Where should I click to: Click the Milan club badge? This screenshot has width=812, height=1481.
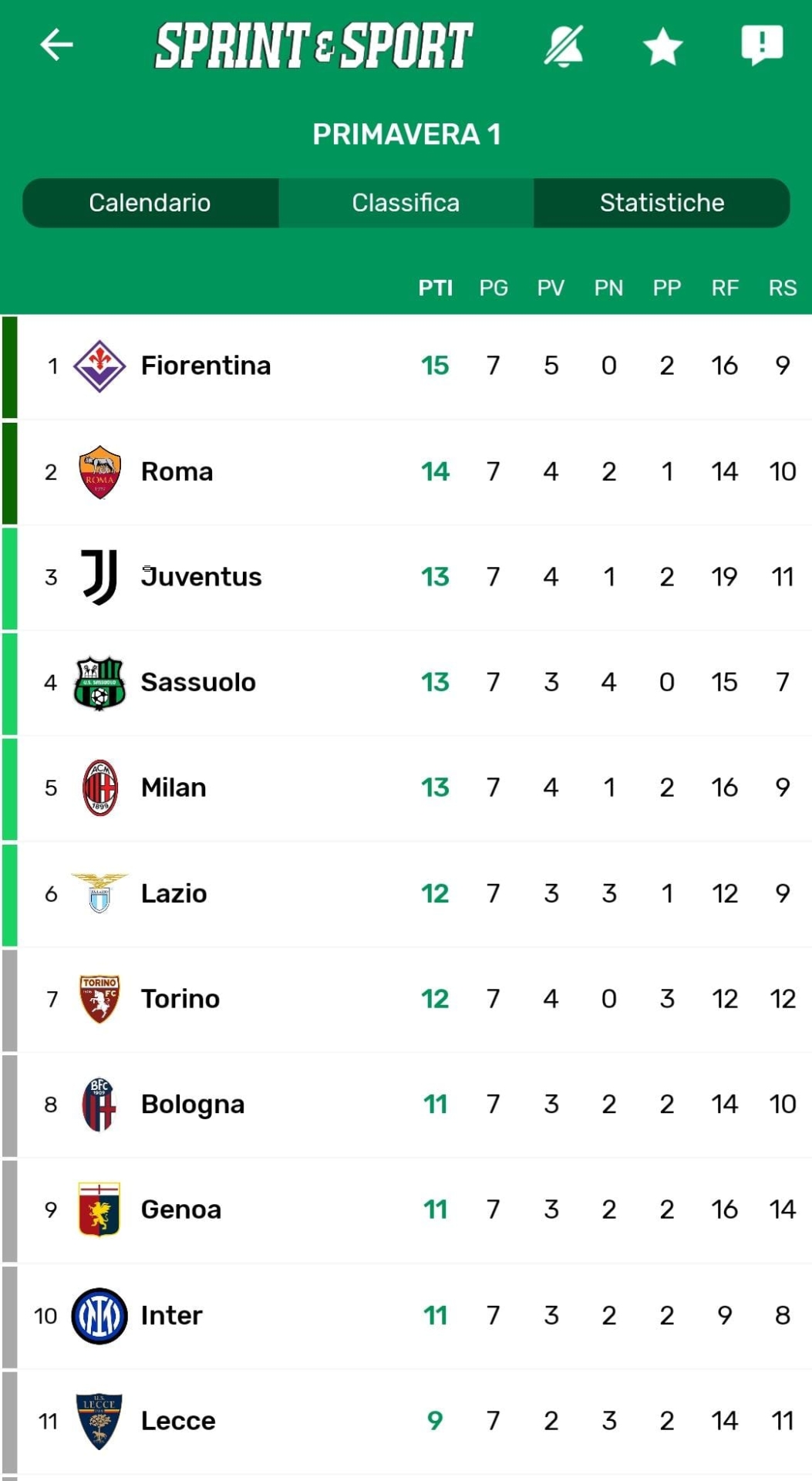(99, 788)
